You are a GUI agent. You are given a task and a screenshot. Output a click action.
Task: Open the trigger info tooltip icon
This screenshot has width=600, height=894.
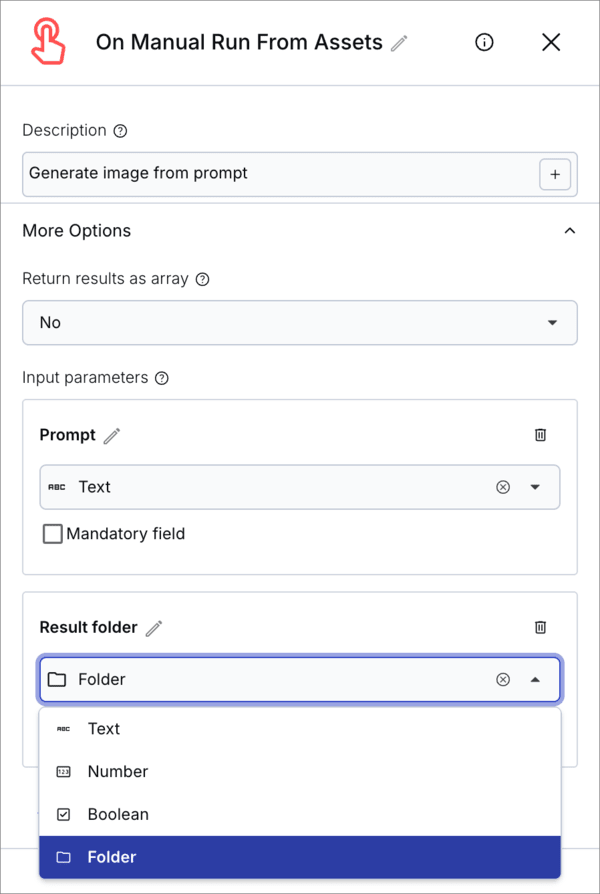tap(484, 42)
